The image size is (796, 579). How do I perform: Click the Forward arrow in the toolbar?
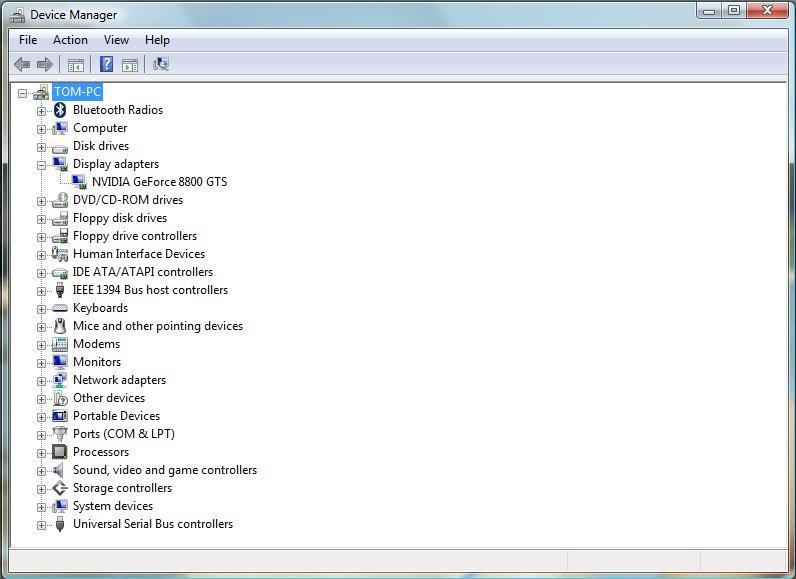[45, 65]
